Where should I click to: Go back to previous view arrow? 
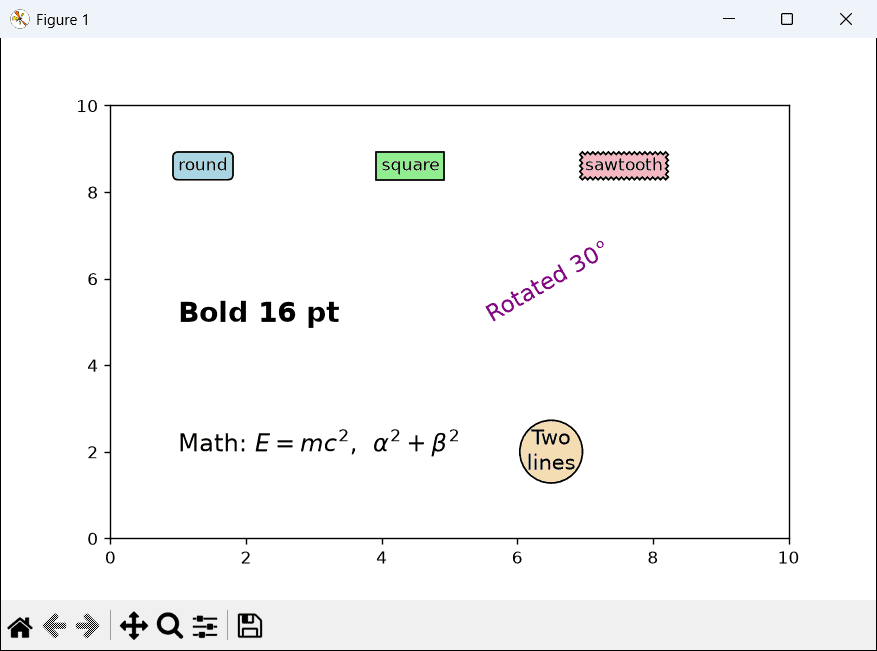(x=54, y=626)
